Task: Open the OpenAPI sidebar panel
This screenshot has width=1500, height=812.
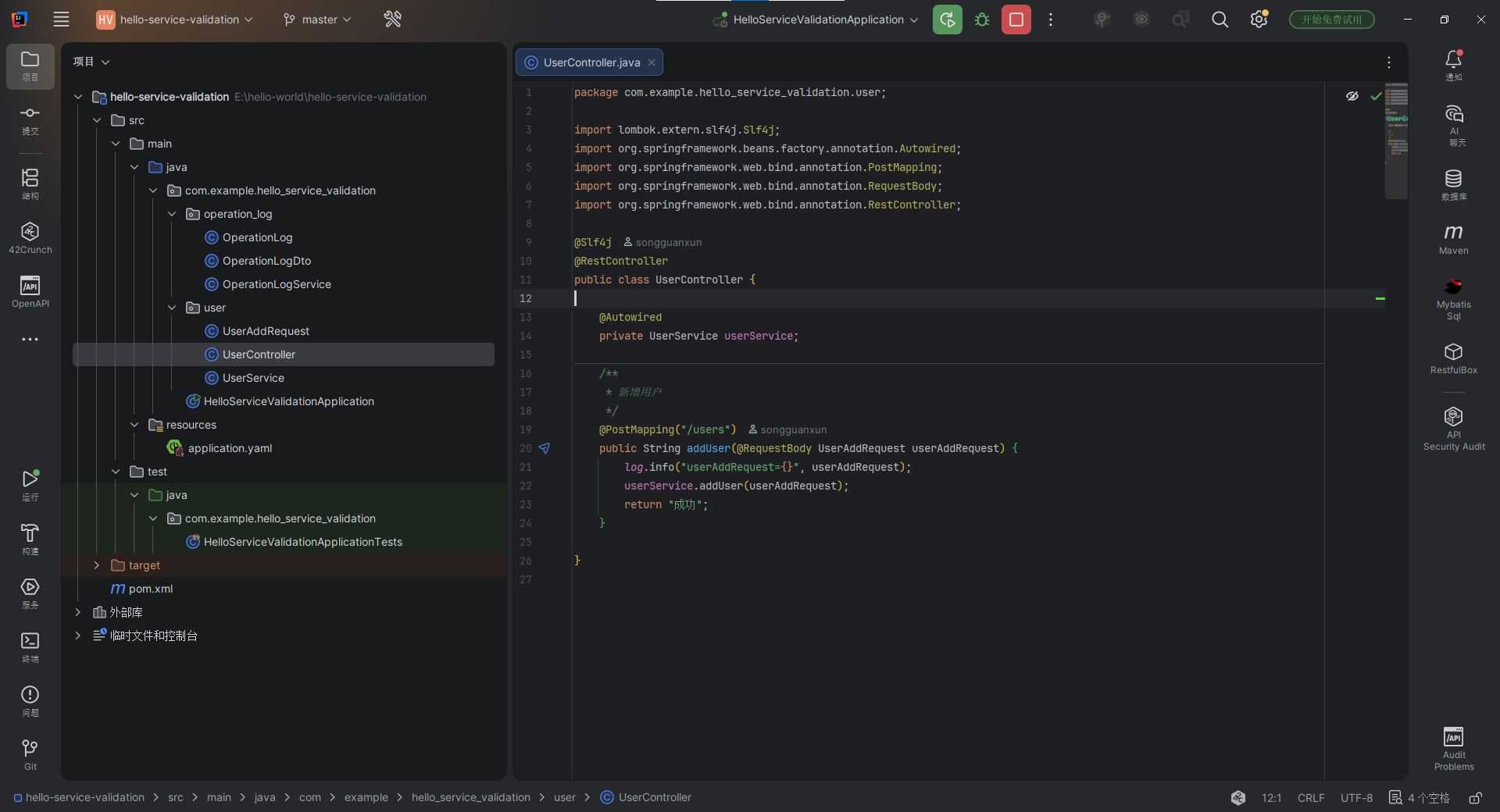Action: point(30,292)
